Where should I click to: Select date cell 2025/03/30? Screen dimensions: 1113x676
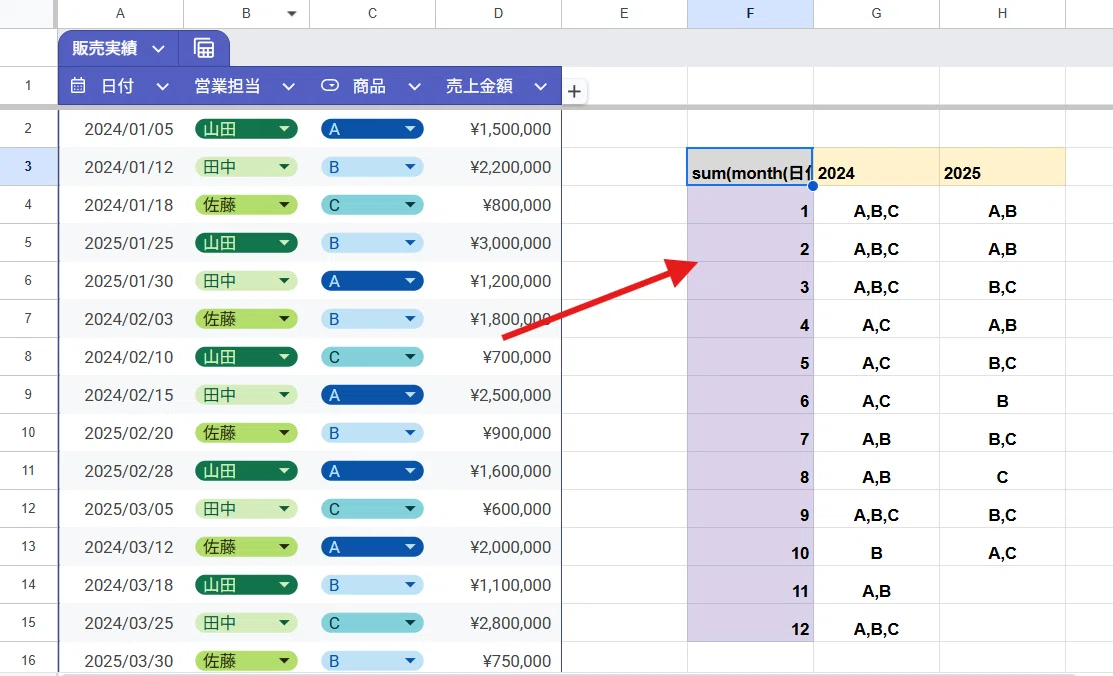click(121, 660)
